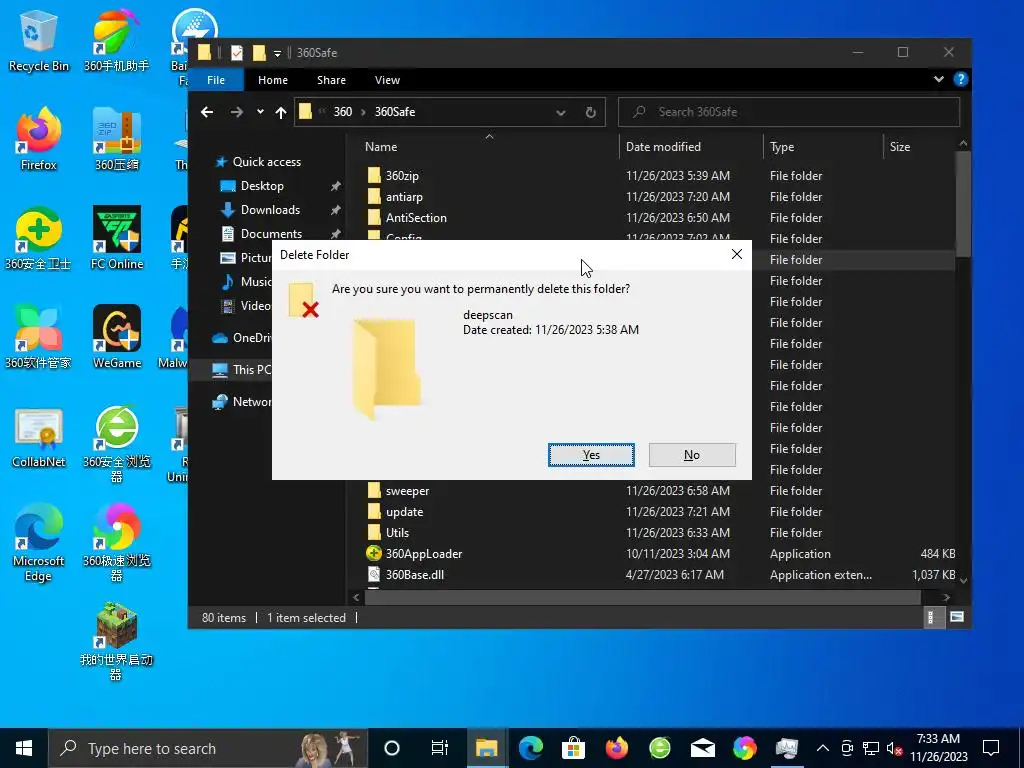This screenshot has width=1024, height=768.
Task: Select the AntiSection folder
Action: click(416, 217)
